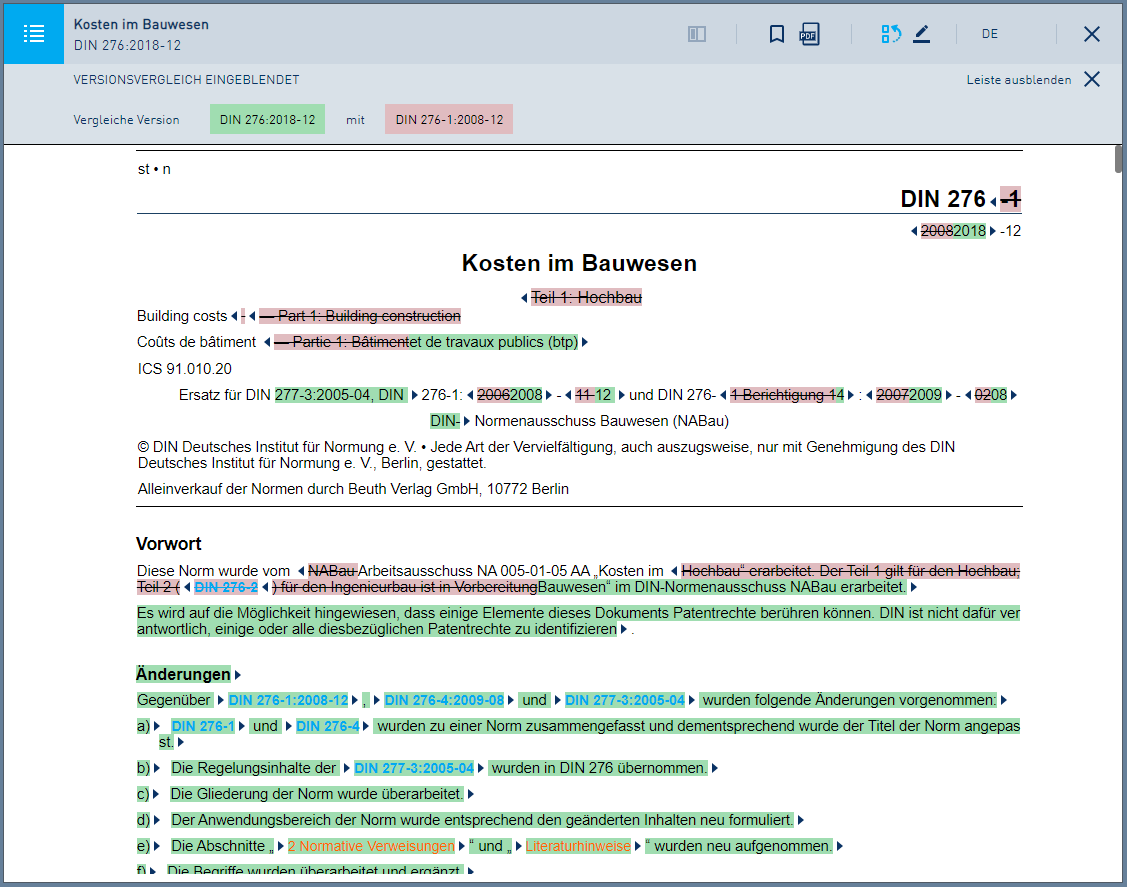Follow the DIN 276-1 link in item a)
Image resolution: width=1127 pixels, height=887 pixels.
tap(203, 726)
